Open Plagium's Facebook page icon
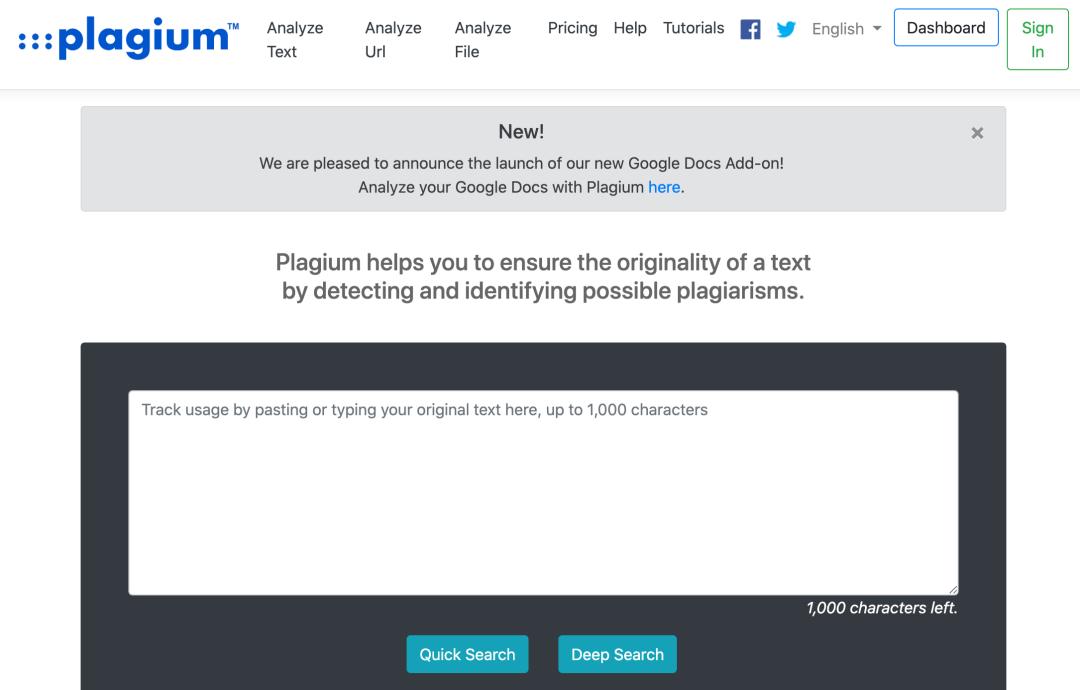Screen dimensions: 1080x690 pos(750,29)
